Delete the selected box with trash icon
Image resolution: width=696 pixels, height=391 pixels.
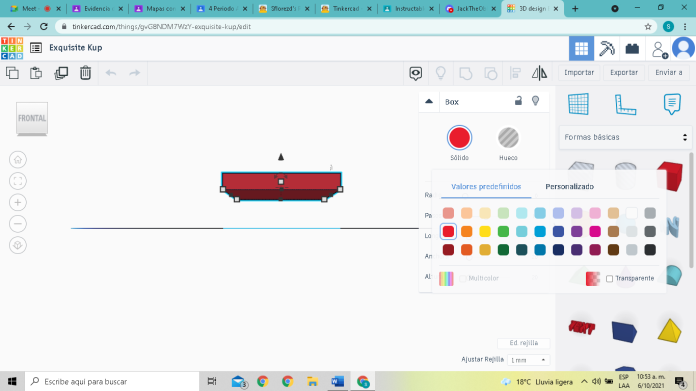tap(85, 73)
